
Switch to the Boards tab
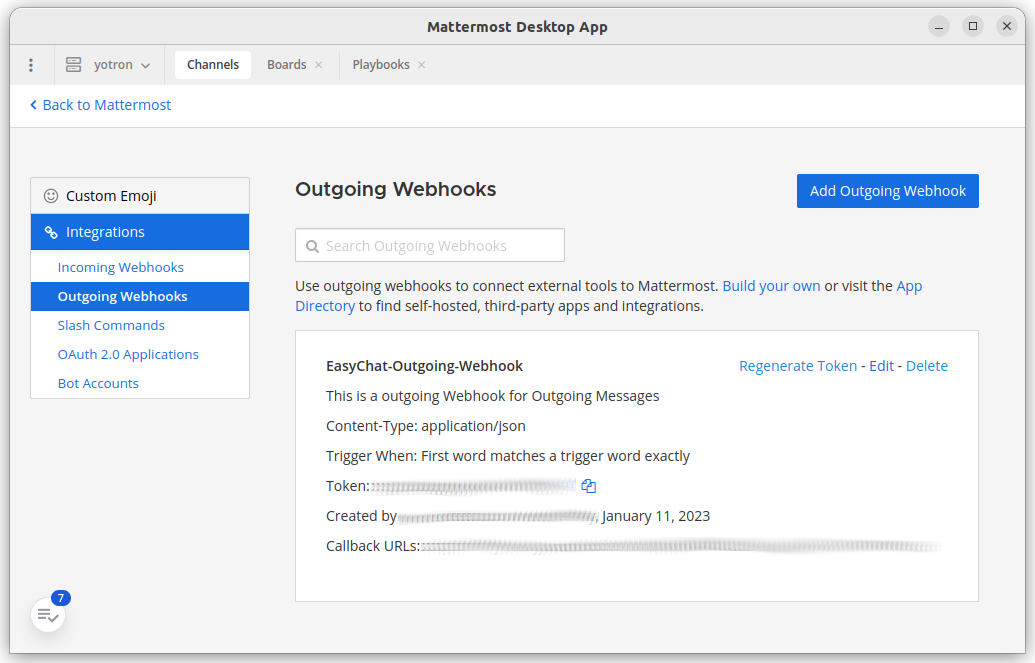click(x=286, y=65)
